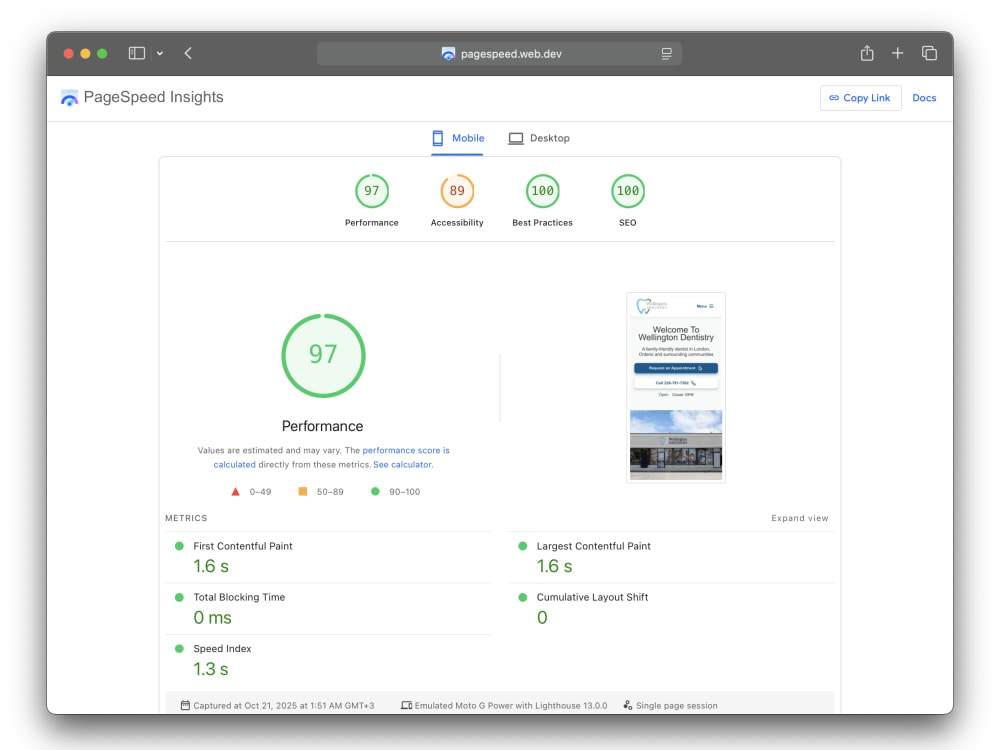
Task: Click the Cumulative Layout Shift metric label
Action: [592, 598]
